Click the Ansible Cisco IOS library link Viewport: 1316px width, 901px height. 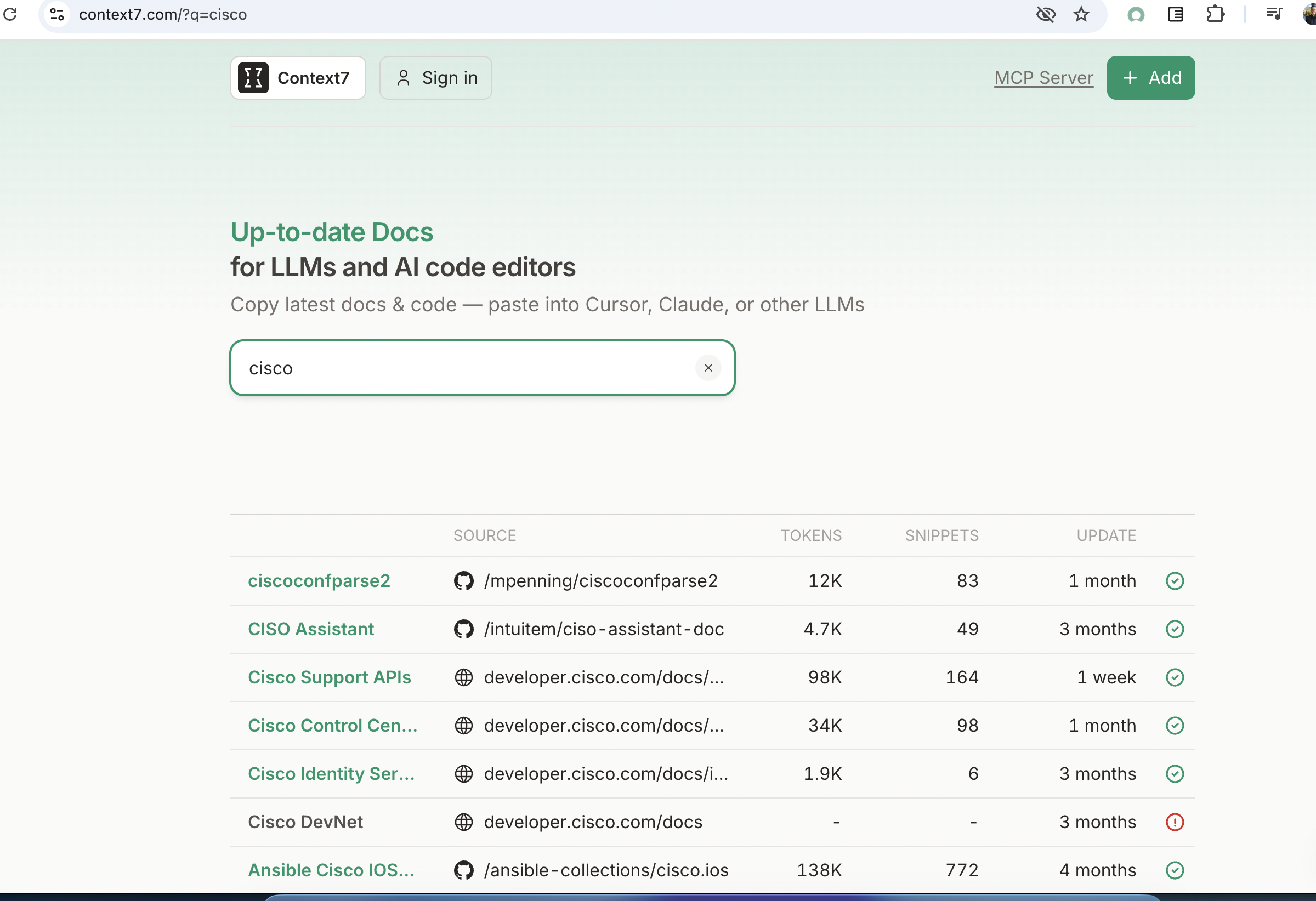[x=331, y=870]
